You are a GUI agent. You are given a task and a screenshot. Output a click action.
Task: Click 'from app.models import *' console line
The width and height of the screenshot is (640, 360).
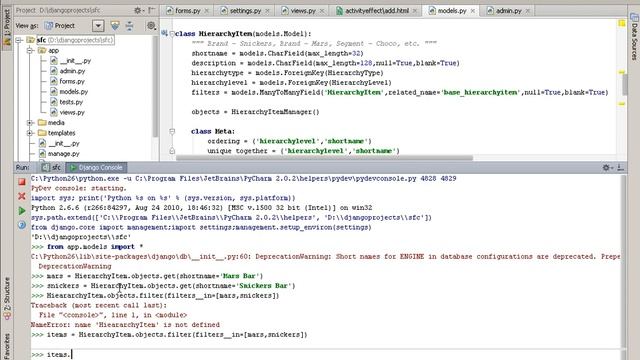(87, 247)
